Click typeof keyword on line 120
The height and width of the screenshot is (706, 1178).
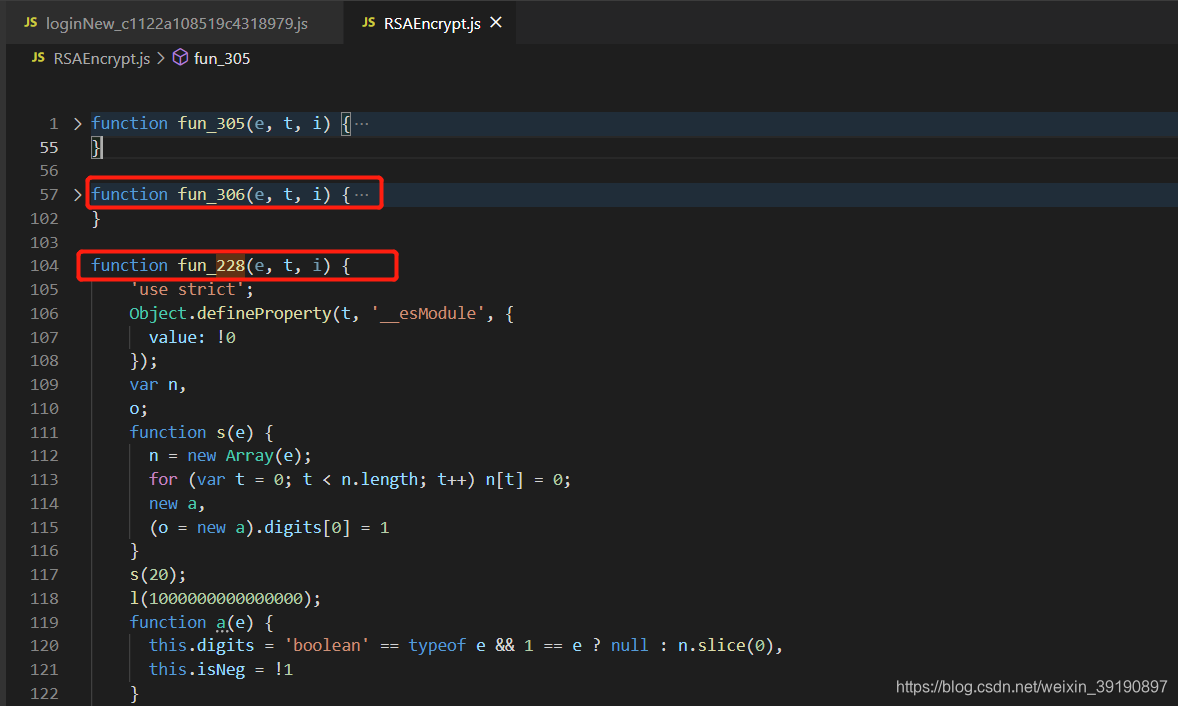coord(437,645)
